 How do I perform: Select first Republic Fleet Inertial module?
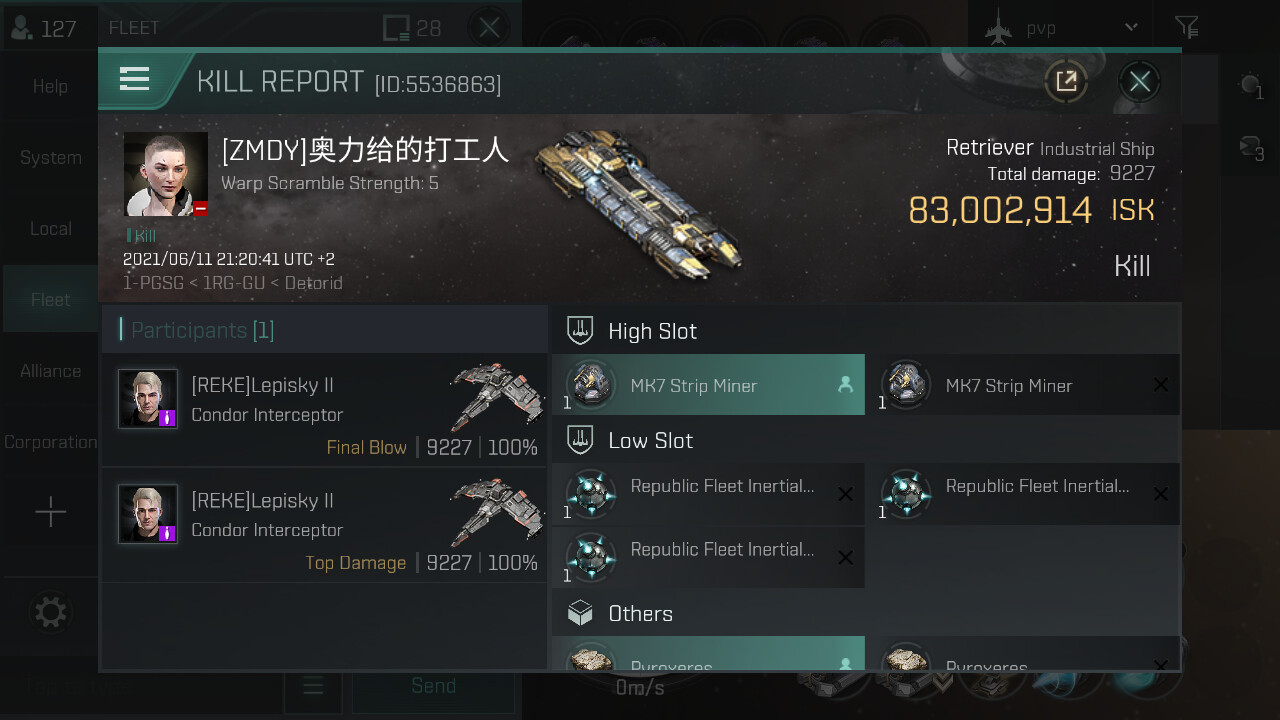point(708,493)
